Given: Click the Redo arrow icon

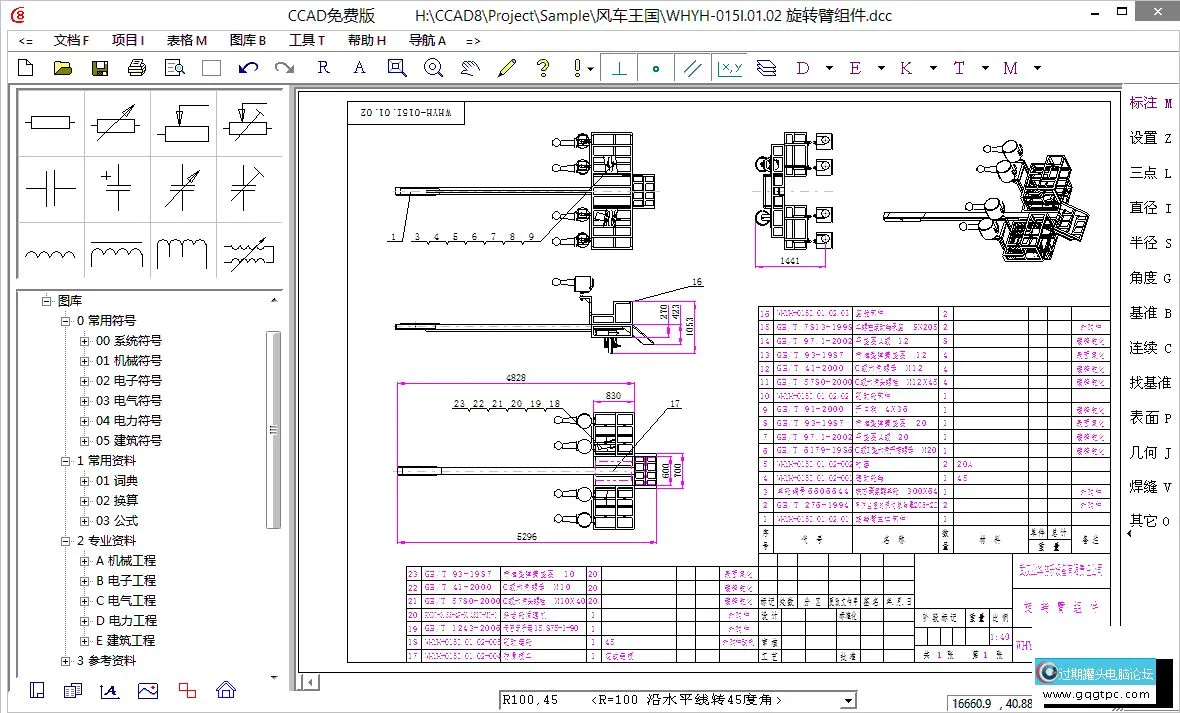Looking at the screenshot, I should 284,67.
